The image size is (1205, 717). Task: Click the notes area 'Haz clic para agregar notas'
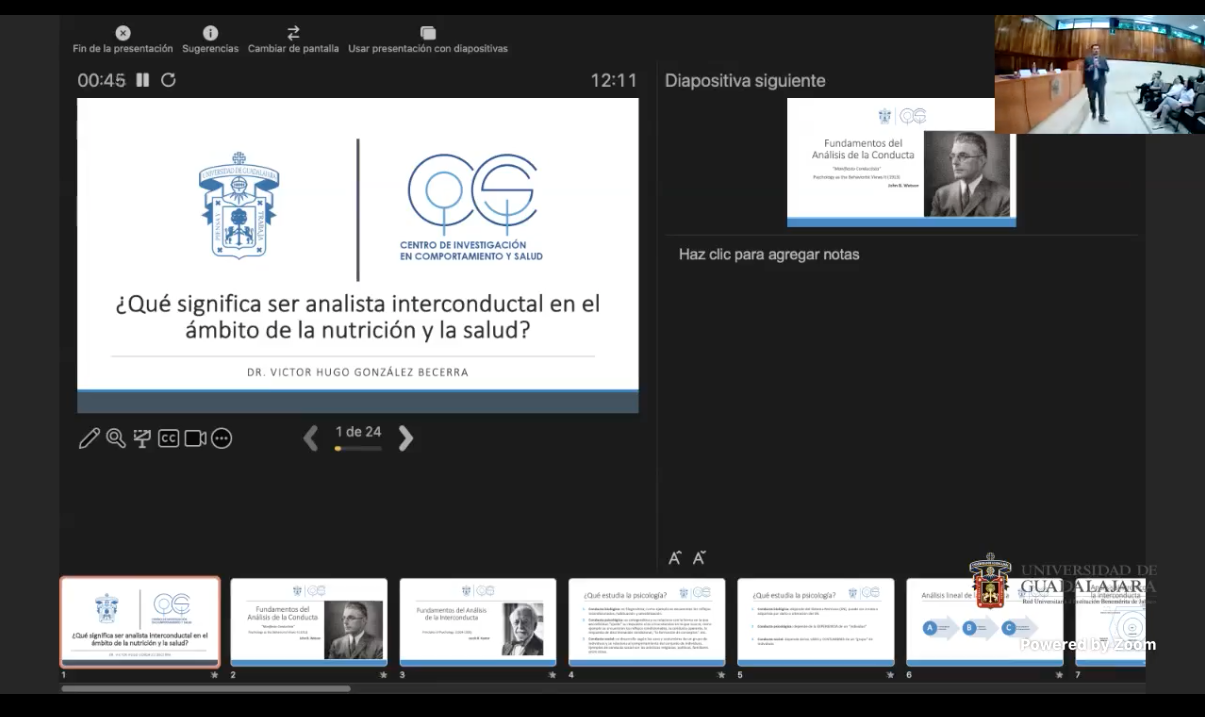[x=768, y=254]
